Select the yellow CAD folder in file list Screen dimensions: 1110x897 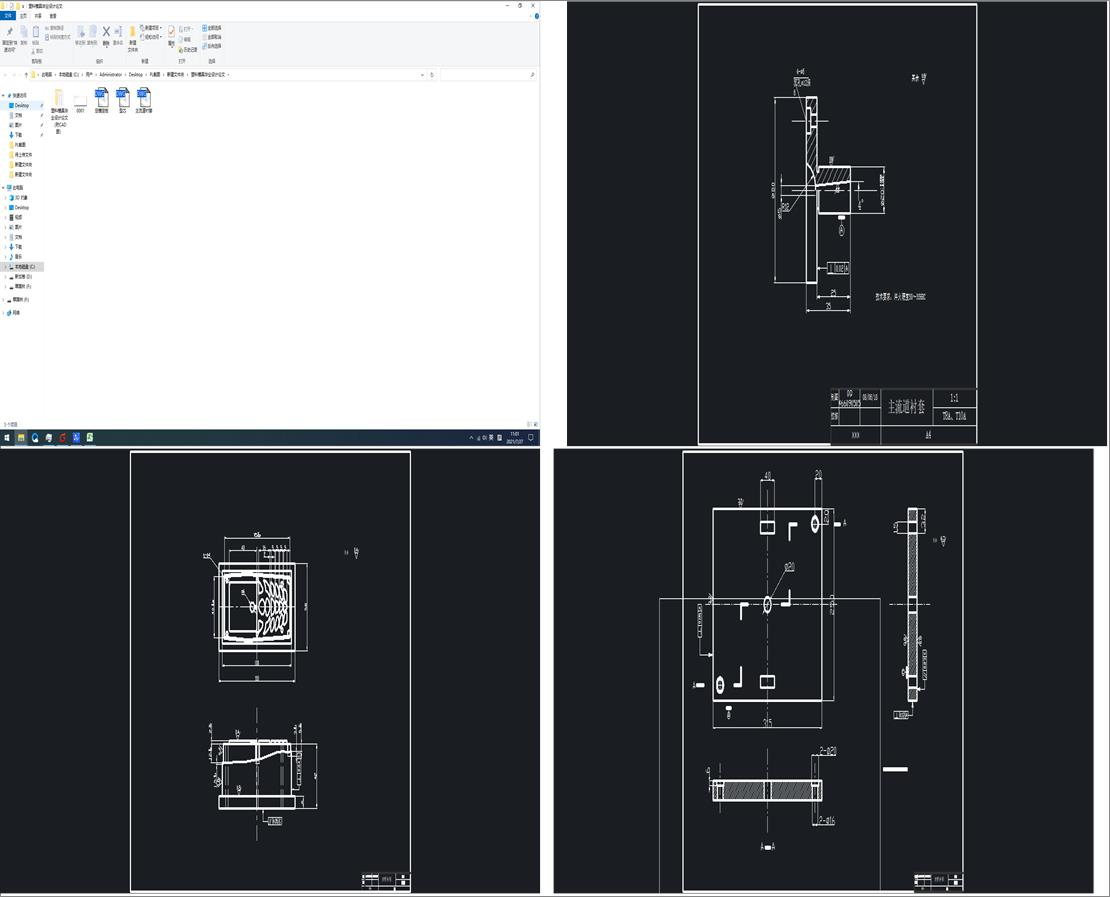[x=59, y=110]
